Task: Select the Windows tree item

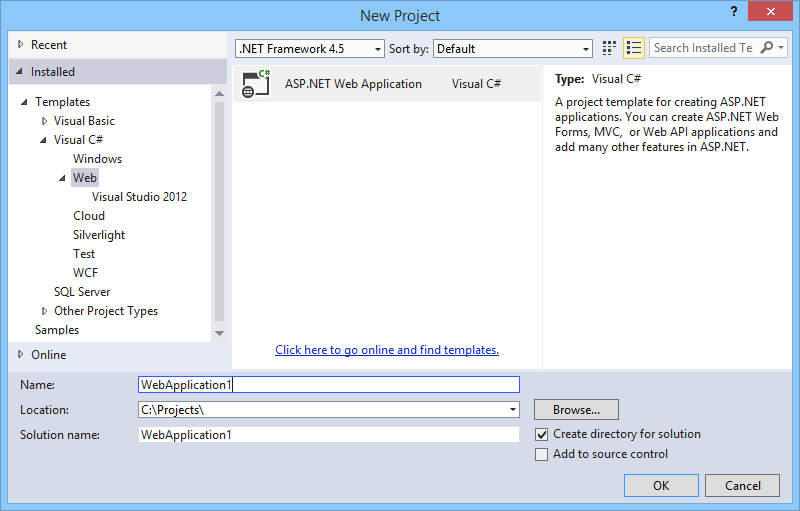Action: [97, 159]
